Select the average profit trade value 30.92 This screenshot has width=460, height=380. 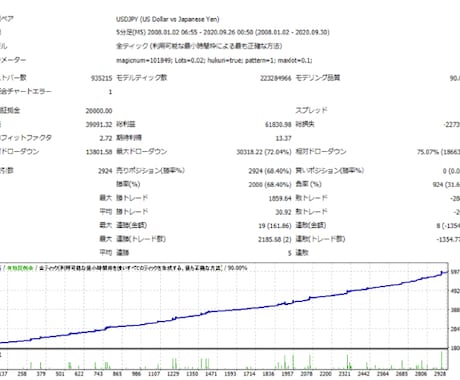[283, 212]
